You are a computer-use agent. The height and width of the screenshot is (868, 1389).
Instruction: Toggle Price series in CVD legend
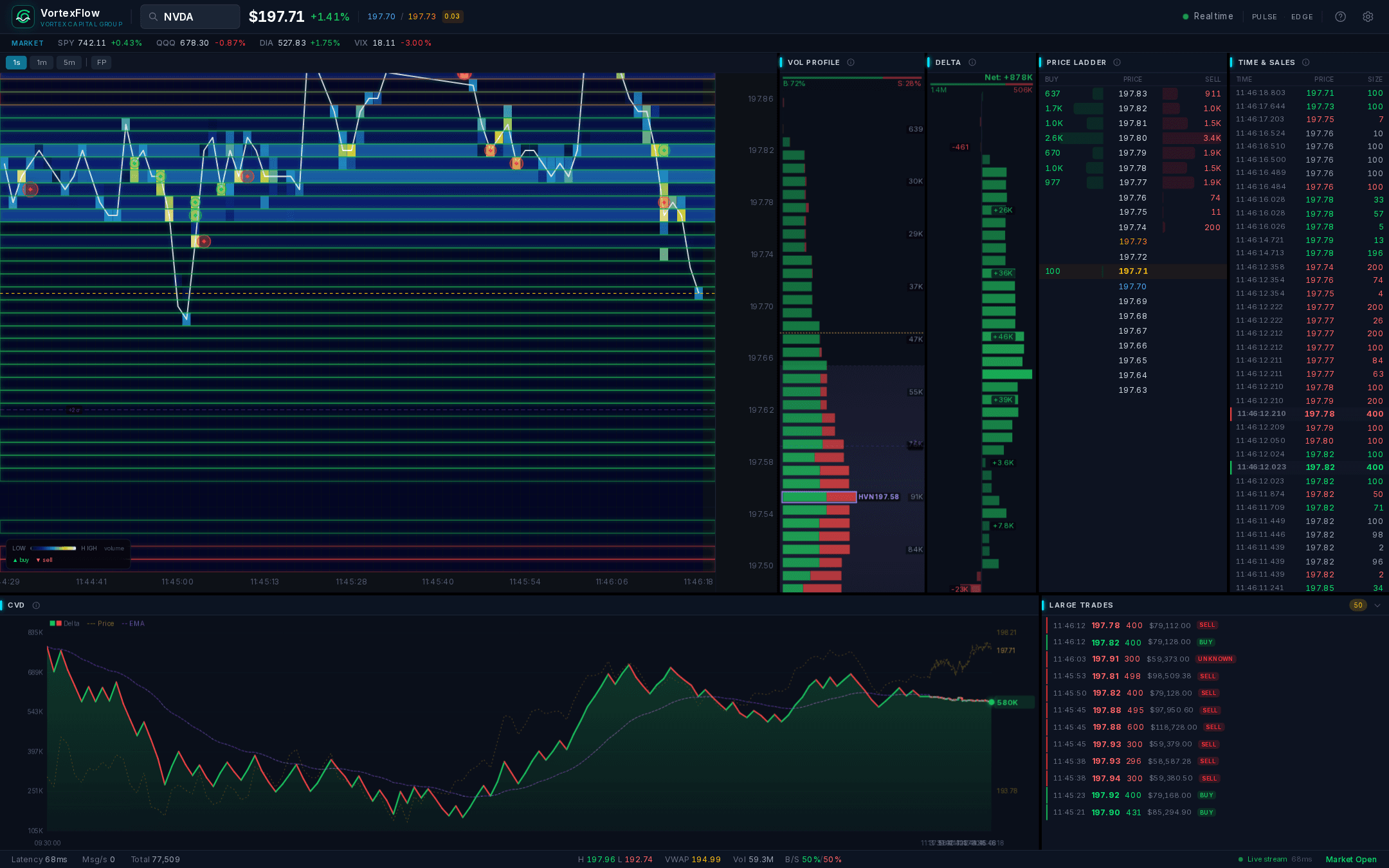point(101,624)
